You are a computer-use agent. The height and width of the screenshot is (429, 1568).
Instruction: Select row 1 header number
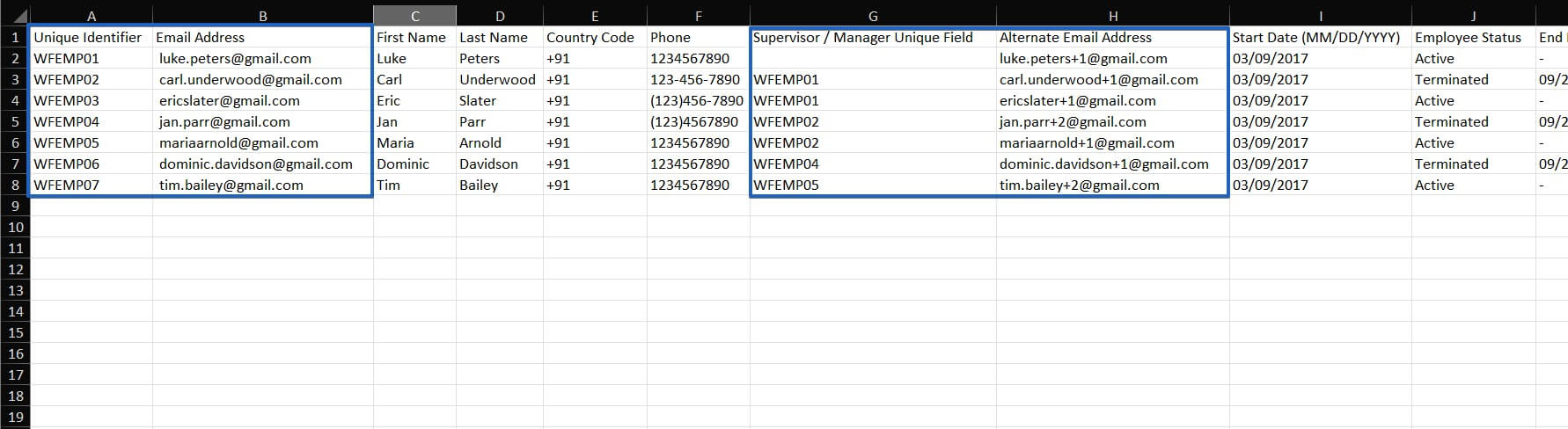click(x=15, y=37)
